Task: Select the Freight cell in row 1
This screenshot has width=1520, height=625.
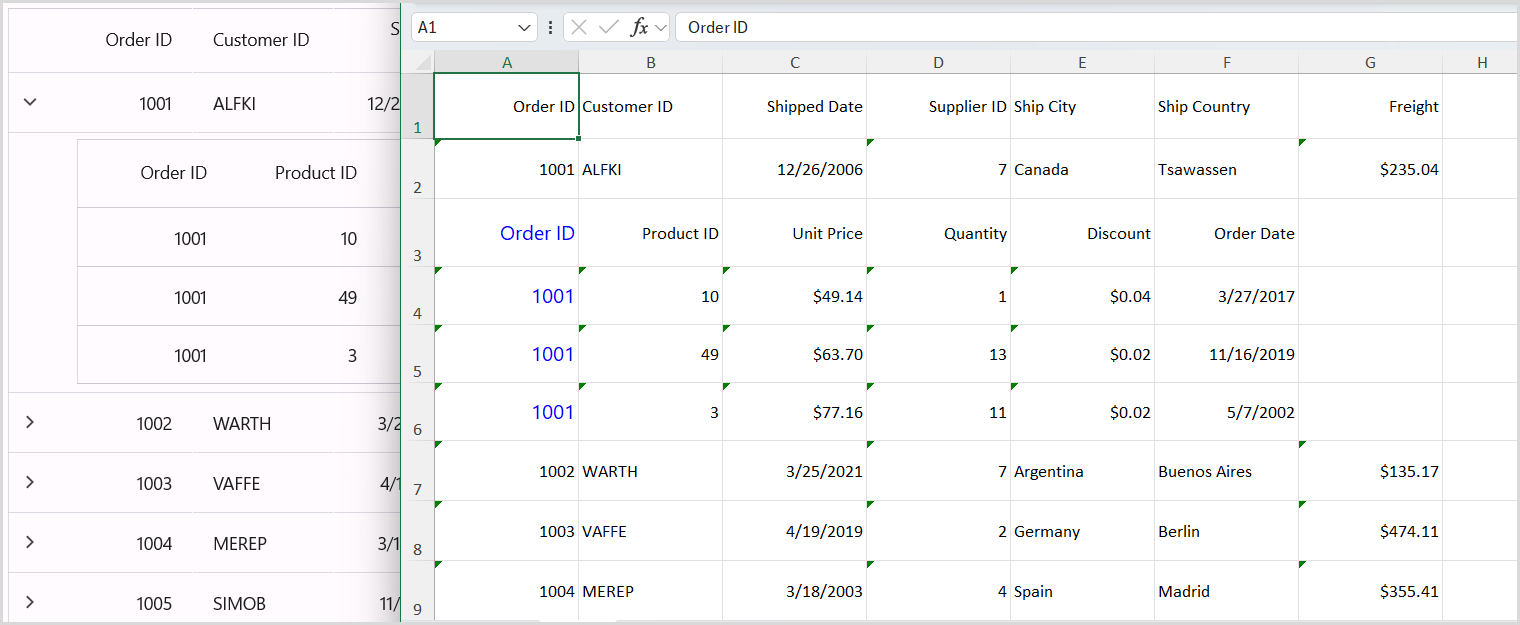Action: 1371,106
